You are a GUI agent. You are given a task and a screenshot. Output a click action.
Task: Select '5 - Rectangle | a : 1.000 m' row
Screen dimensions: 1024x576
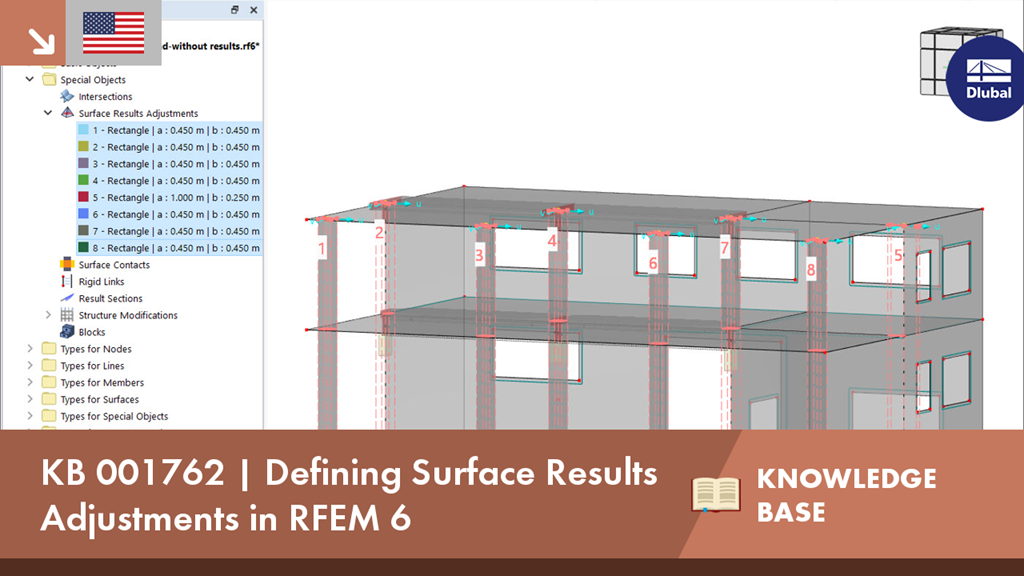coord(169,197)
